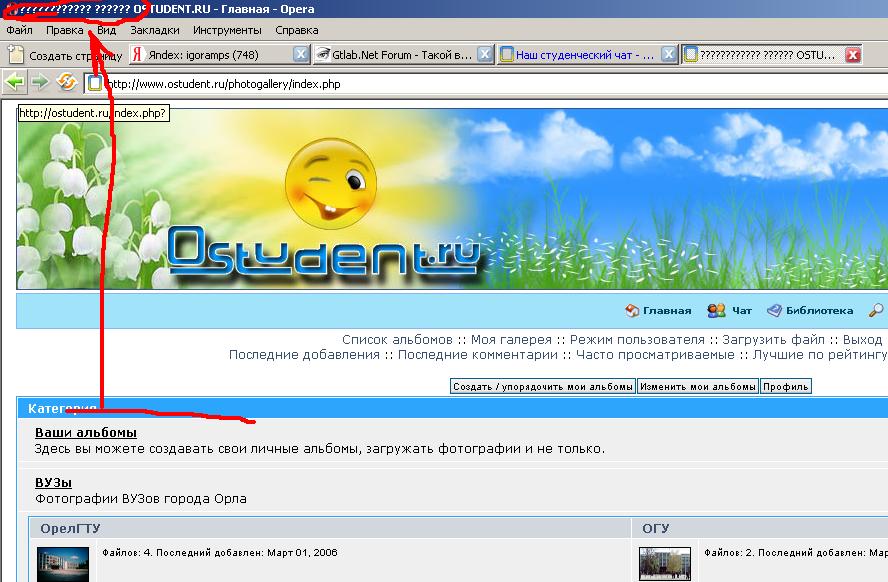Click the Библиотека book icon
Screen dimensions: 888x582
[x=774, y=310]
